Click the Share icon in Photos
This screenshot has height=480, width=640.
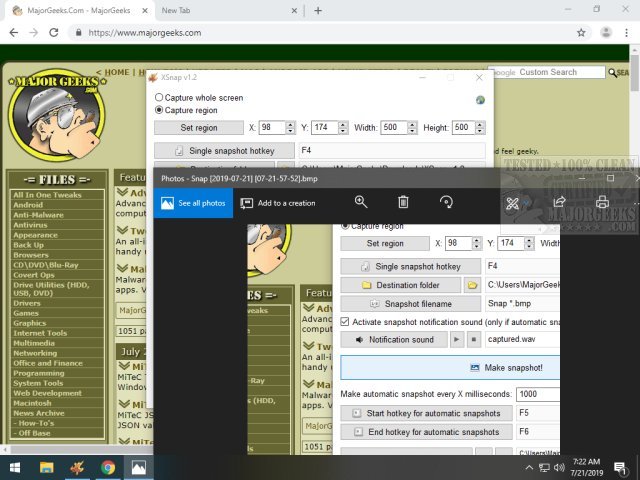click(x=559, y=202)
